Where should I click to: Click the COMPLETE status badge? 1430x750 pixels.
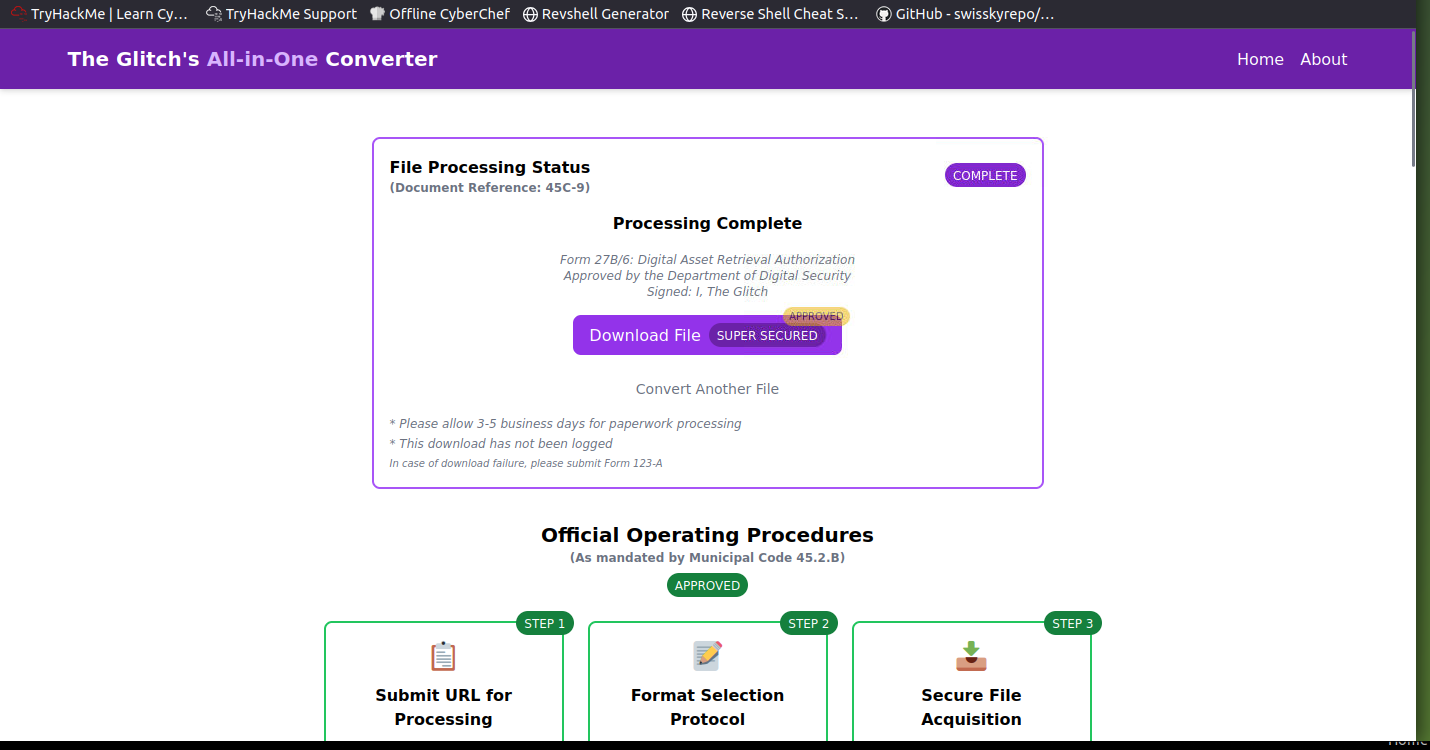[x=985, y=175]
